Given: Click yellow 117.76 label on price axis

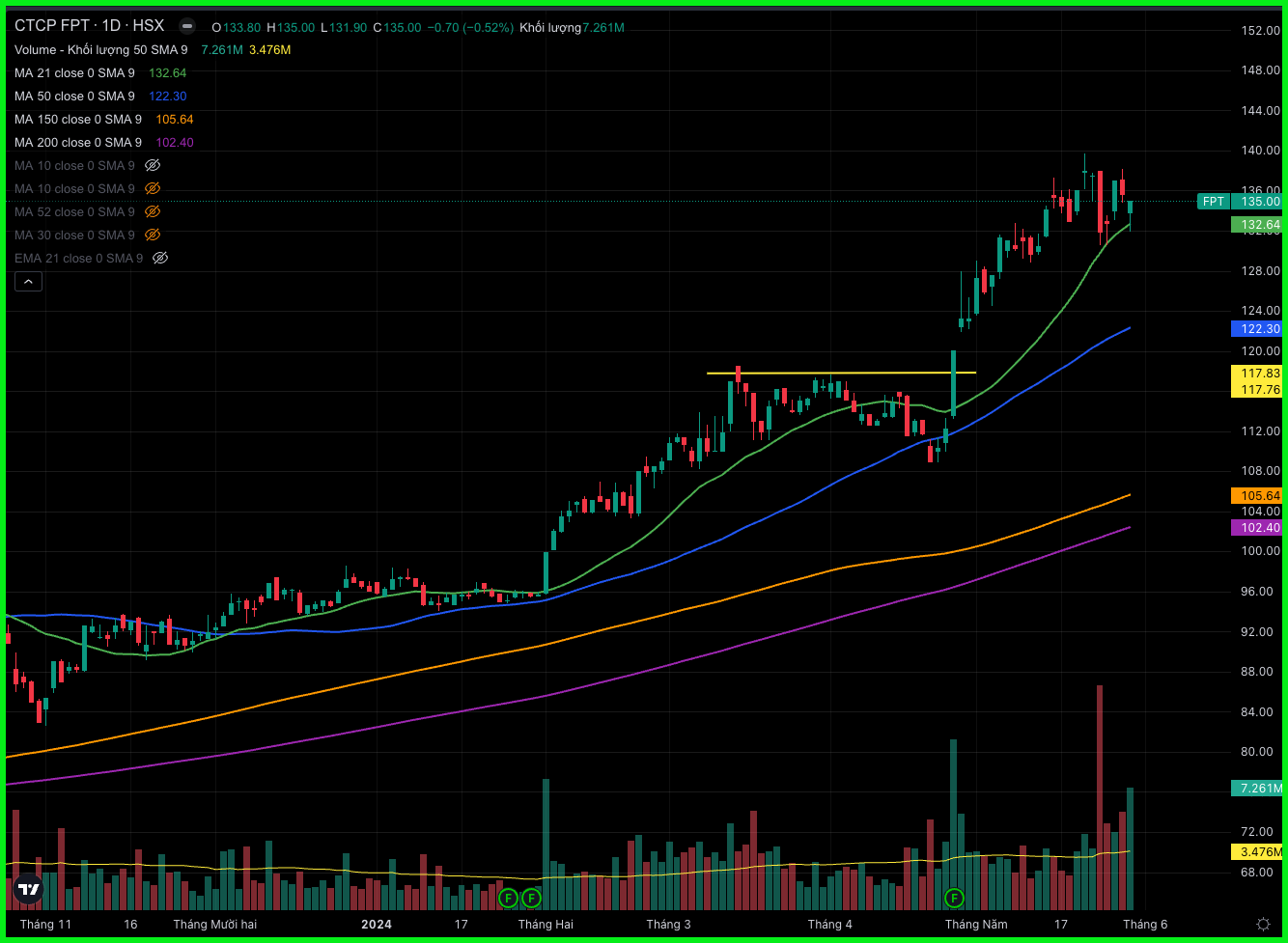Looking at the screenshot, I should 1258,390.
